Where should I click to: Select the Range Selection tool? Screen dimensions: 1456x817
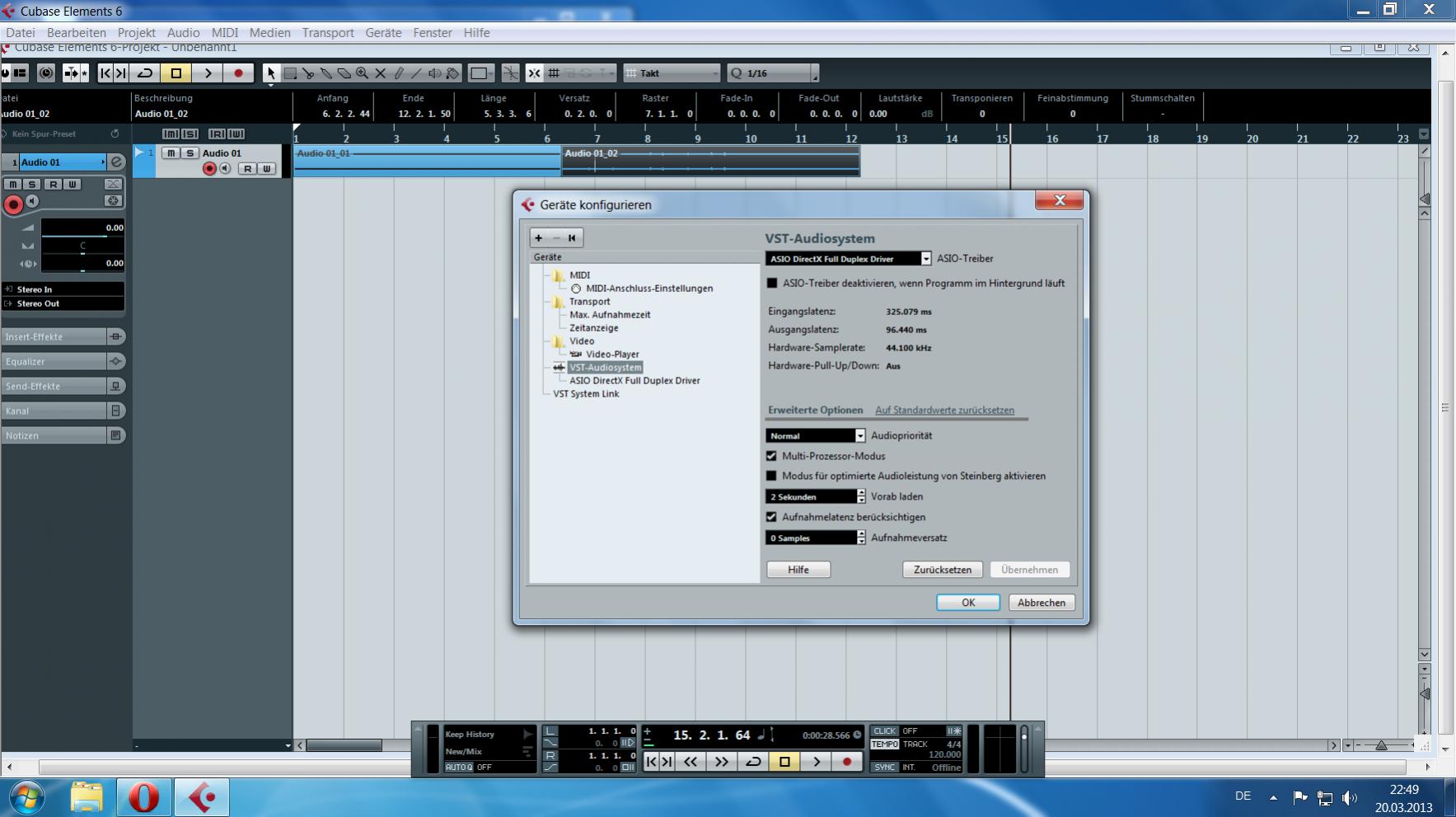pyautogui.click(x=290, y=73)
